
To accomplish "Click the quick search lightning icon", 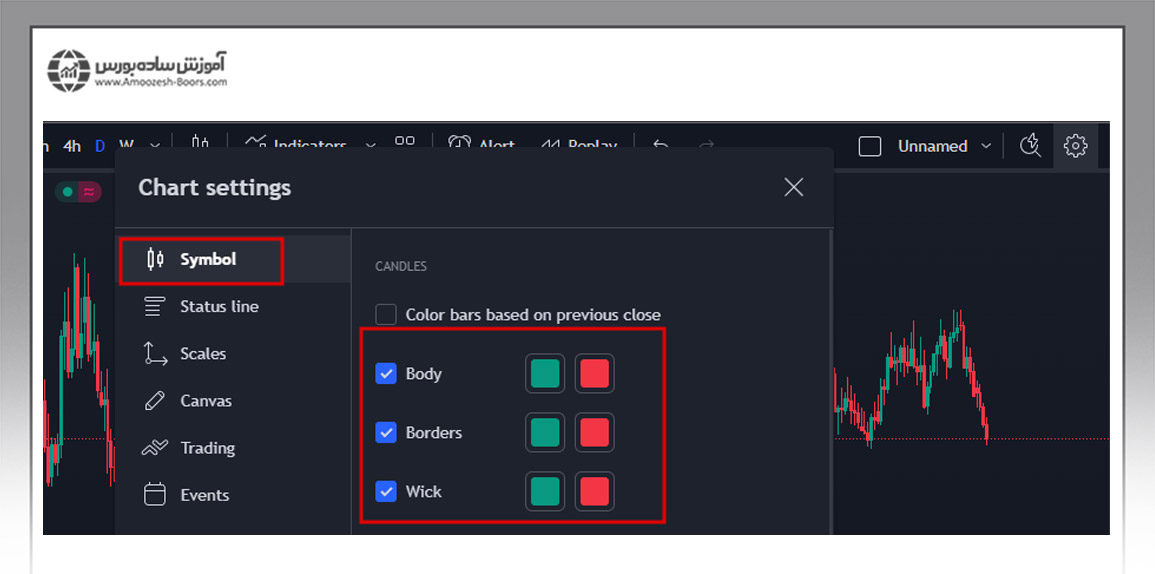I will (1030, 146).
